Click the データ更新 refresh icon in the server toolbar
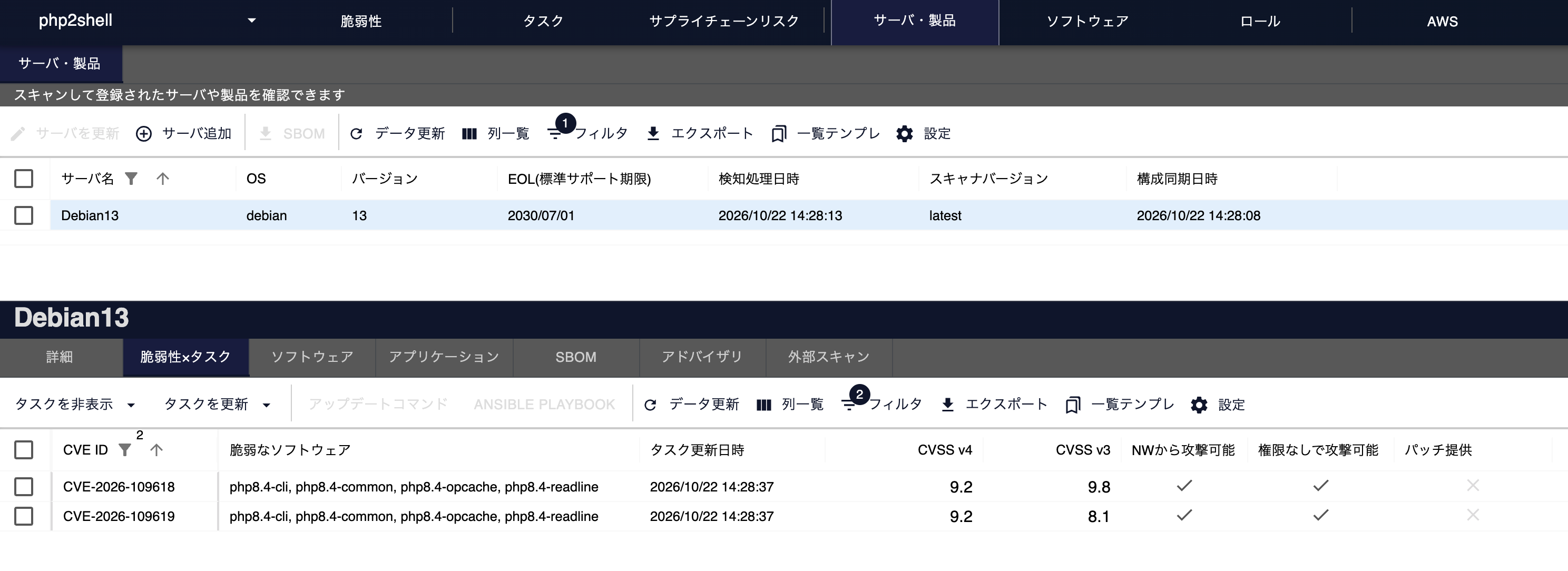This screenshot has height=571, width=1568. (357, 134)
